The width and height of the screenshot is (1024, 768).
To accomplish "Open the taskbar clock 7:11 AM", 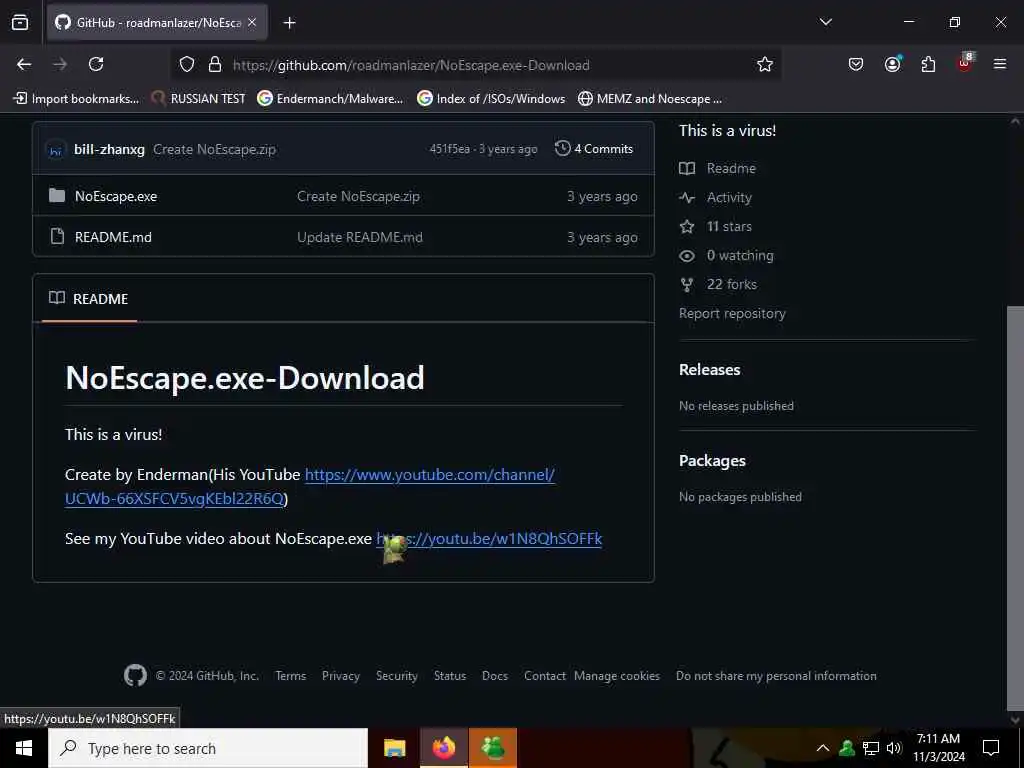I will [x=938, y=748].
